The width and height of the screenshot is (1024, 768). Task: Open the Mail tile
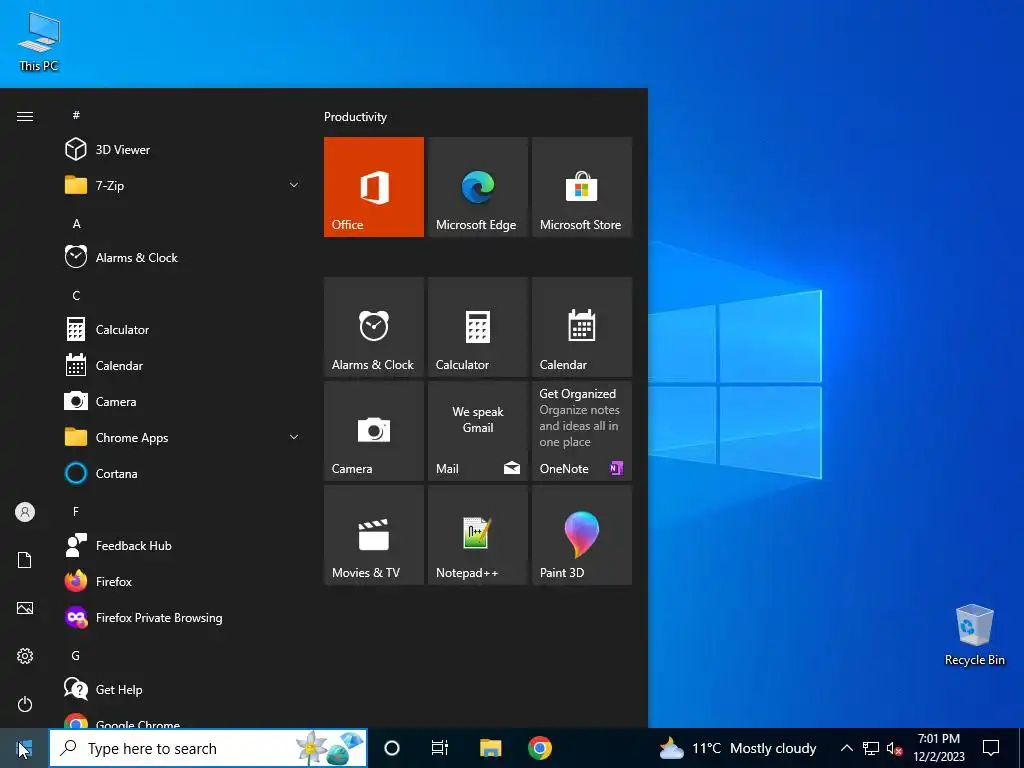pyautogui.click(x=477, y=431)
